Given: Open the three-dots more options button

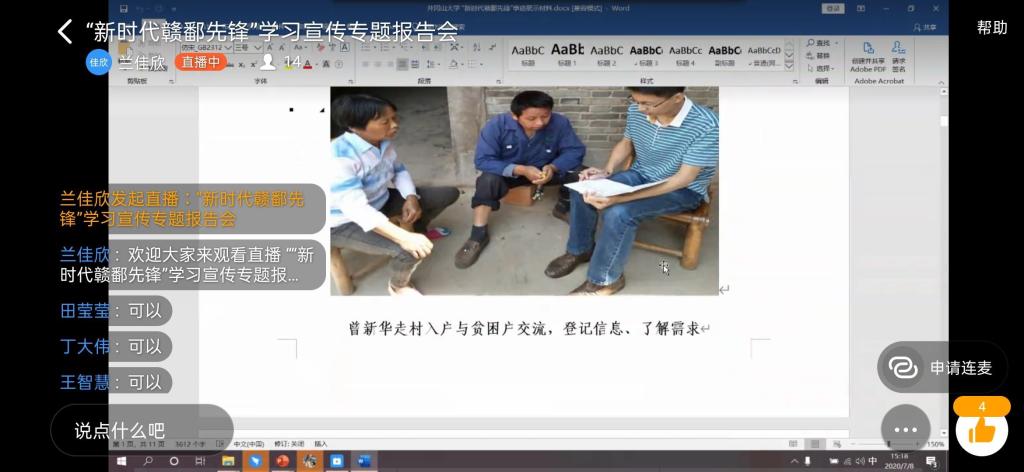Looking at the screenshot, I should pyautogui.click(x=905, y=429).
